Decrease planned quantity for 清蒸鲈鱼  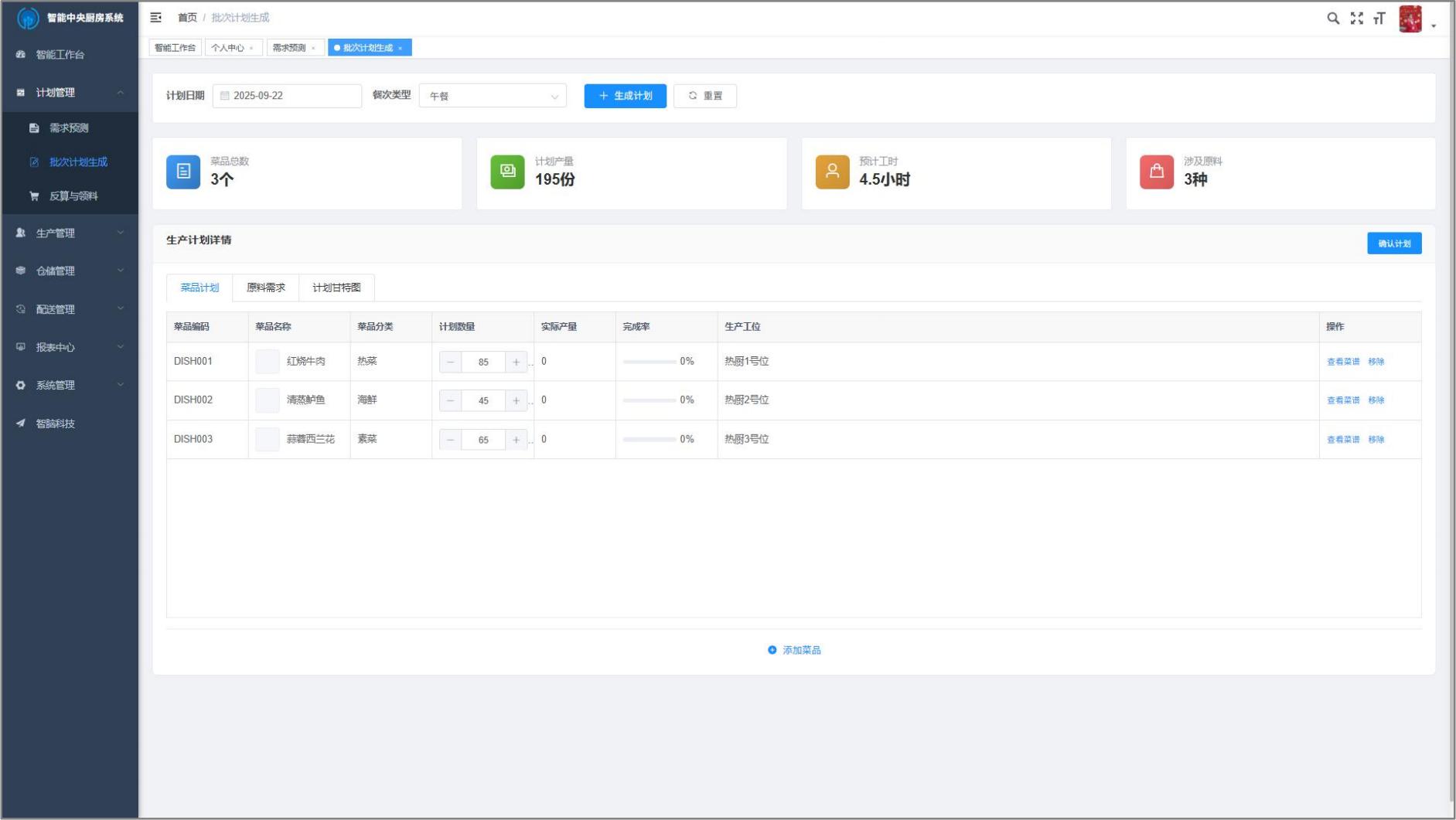450,400
